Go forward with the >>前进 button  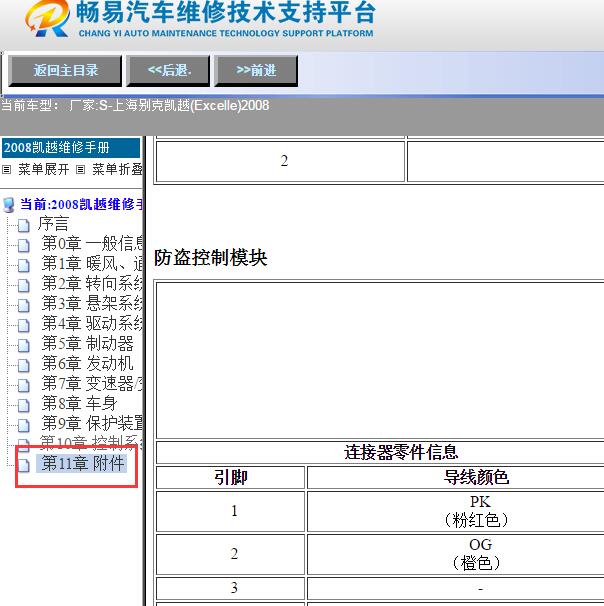tap(256, 71)
